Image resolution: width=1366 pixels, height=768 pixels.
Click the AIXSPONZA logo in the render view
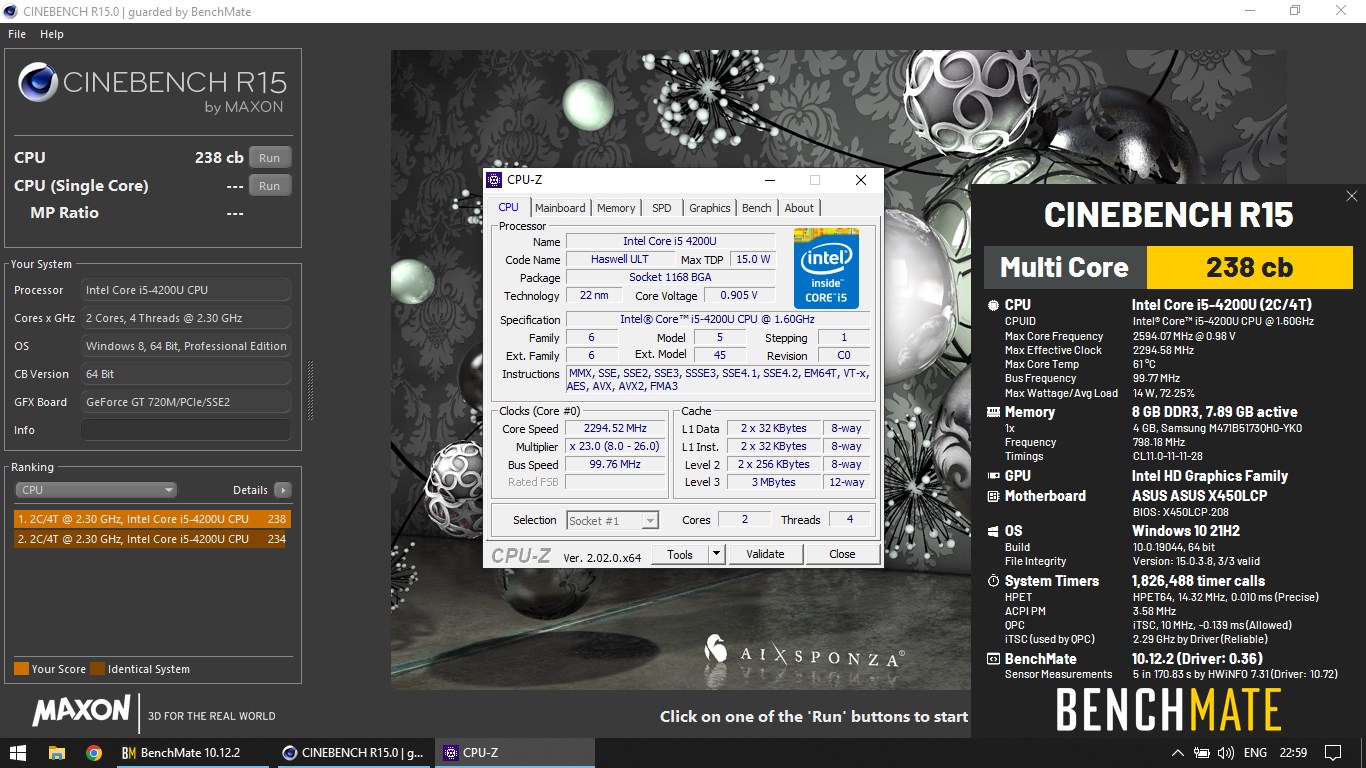(x=804, y=654)
